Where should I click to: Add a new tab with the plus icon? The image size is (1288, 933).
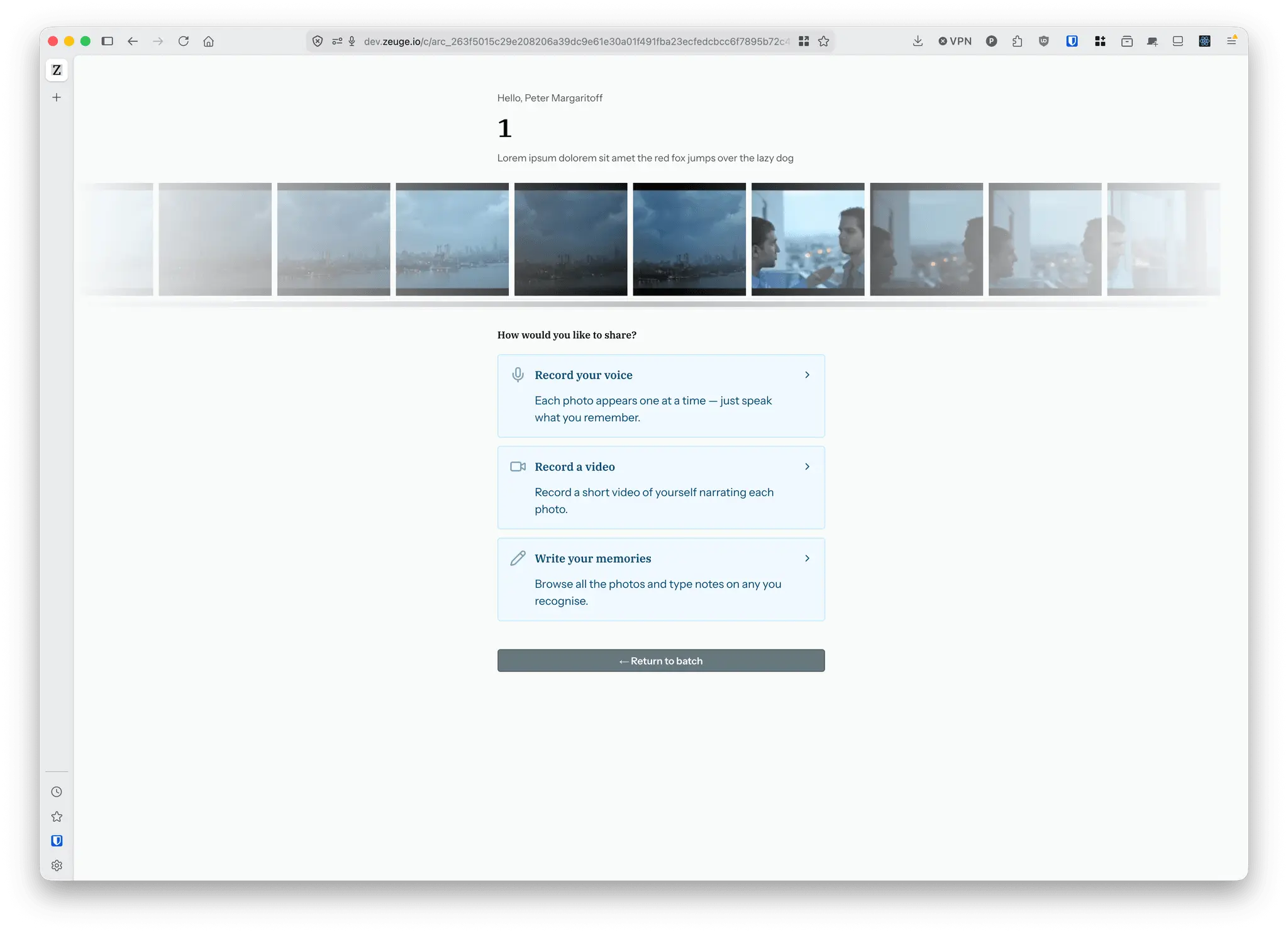[57, 97]
